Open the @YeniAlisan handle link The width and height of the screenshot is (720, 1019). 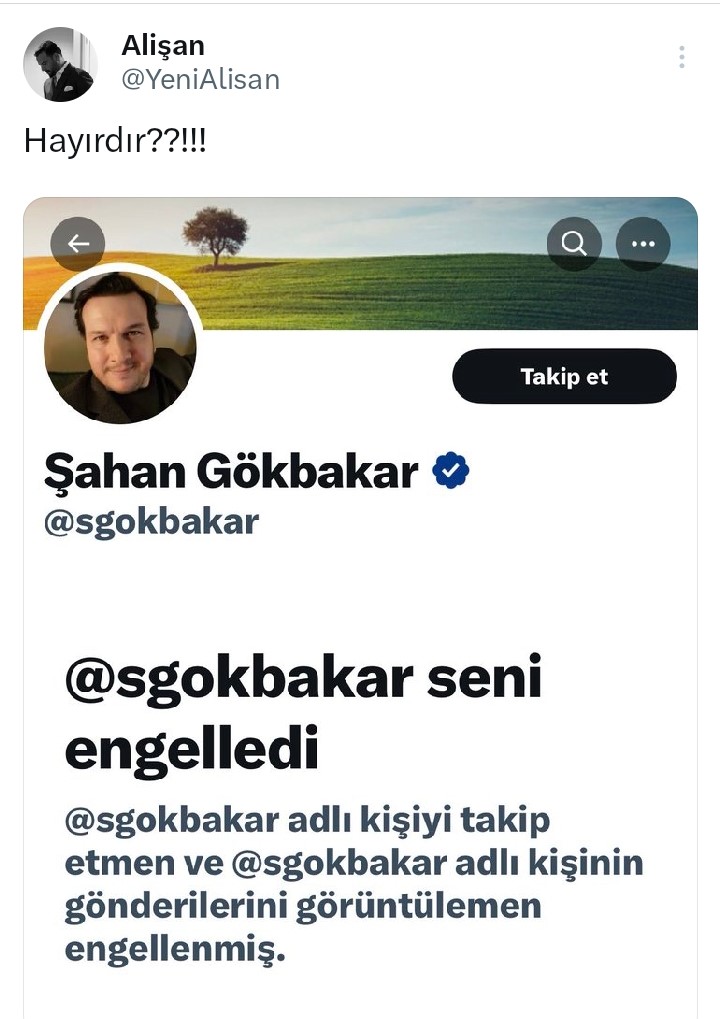[x=200, y=80]
